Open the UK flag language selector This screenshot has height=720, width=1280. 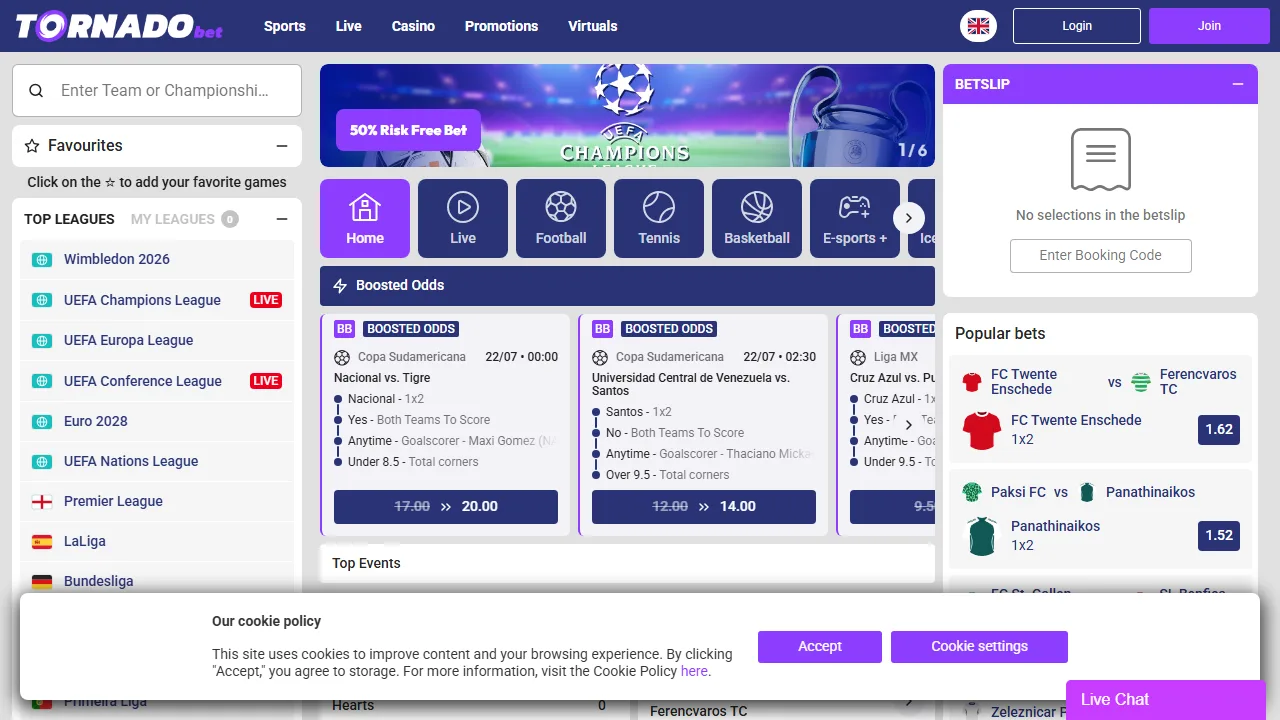pyautogui.click(x=978, y=26)
